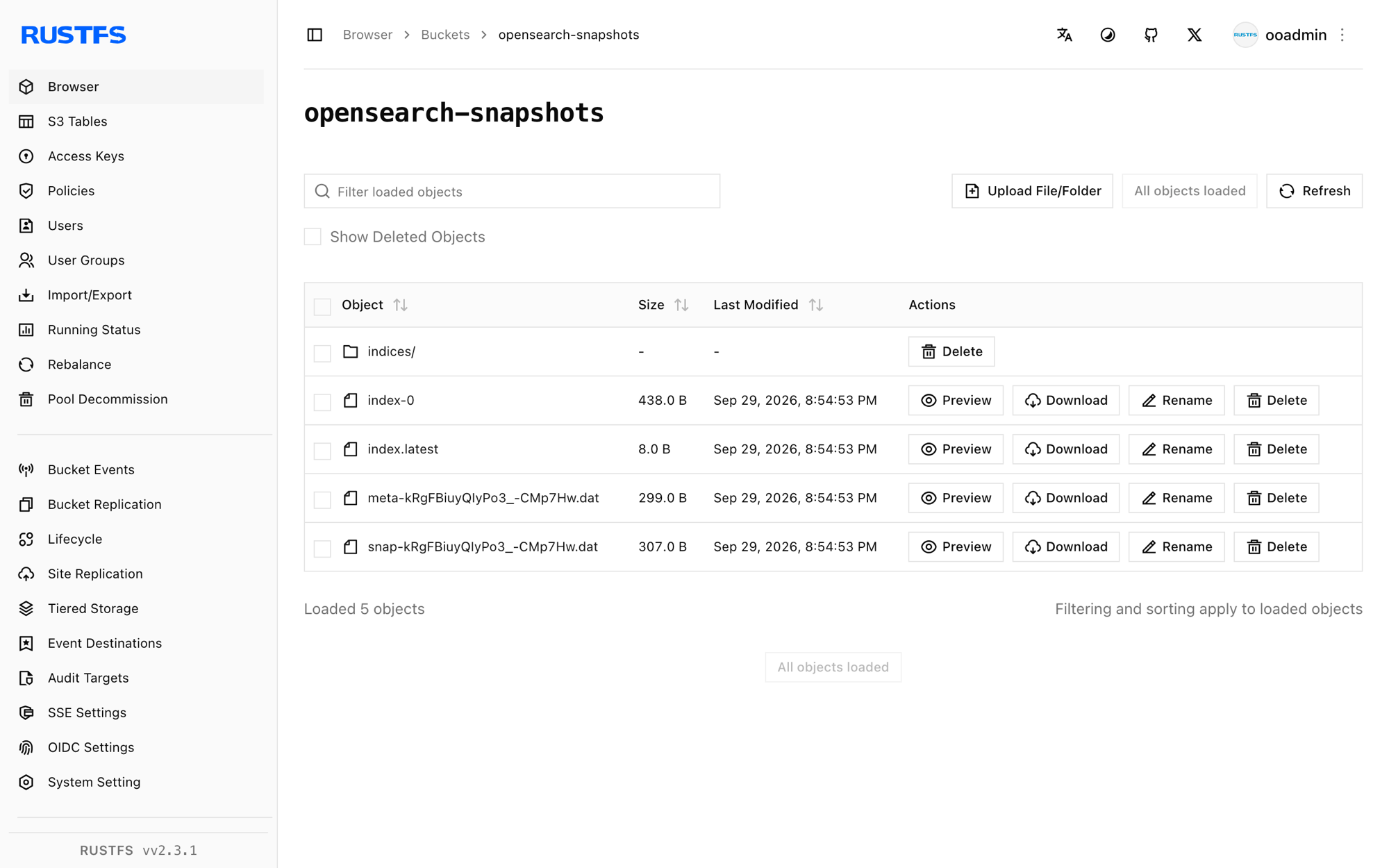Rename the meta-kRgFBiuyQIyPo3 object
The width and height of the screenshot is (1389, 868).
[1176, 498]
